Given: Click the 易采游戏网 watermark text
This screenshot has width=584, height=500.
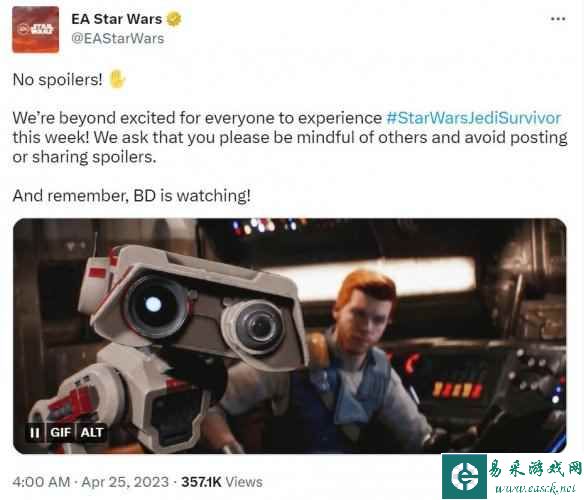Looking at the screenshot, I should click(535, 468).
